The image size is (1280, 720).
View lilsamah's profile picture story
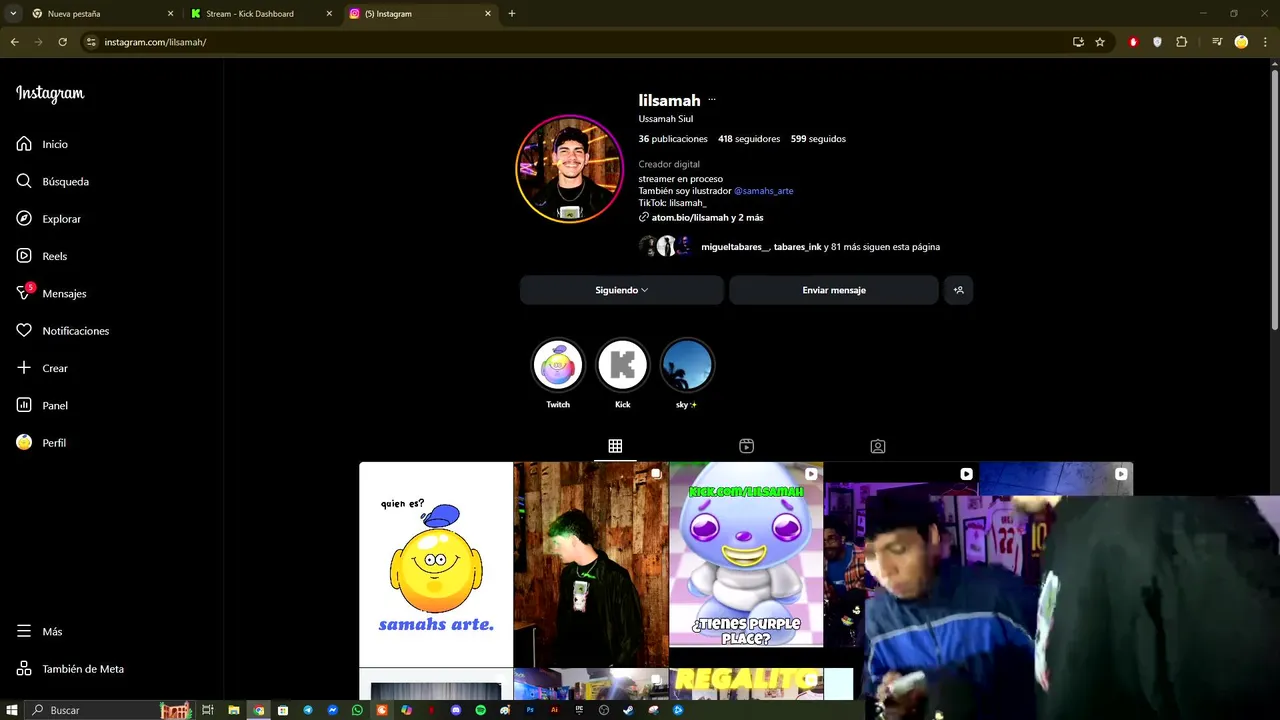[569, 169]
